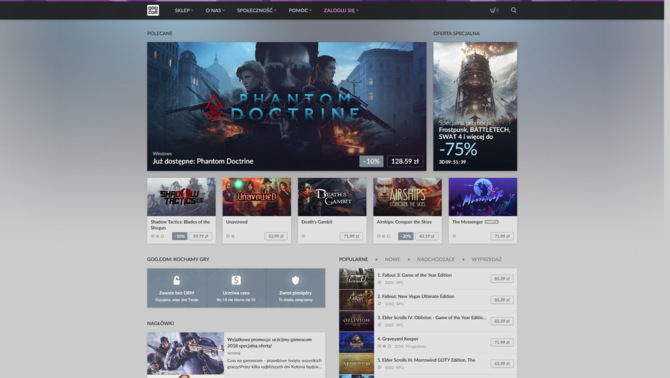670x378 pixels.
Task: Switch to the WYPRZEDAŻ tab
Action: 486,259
